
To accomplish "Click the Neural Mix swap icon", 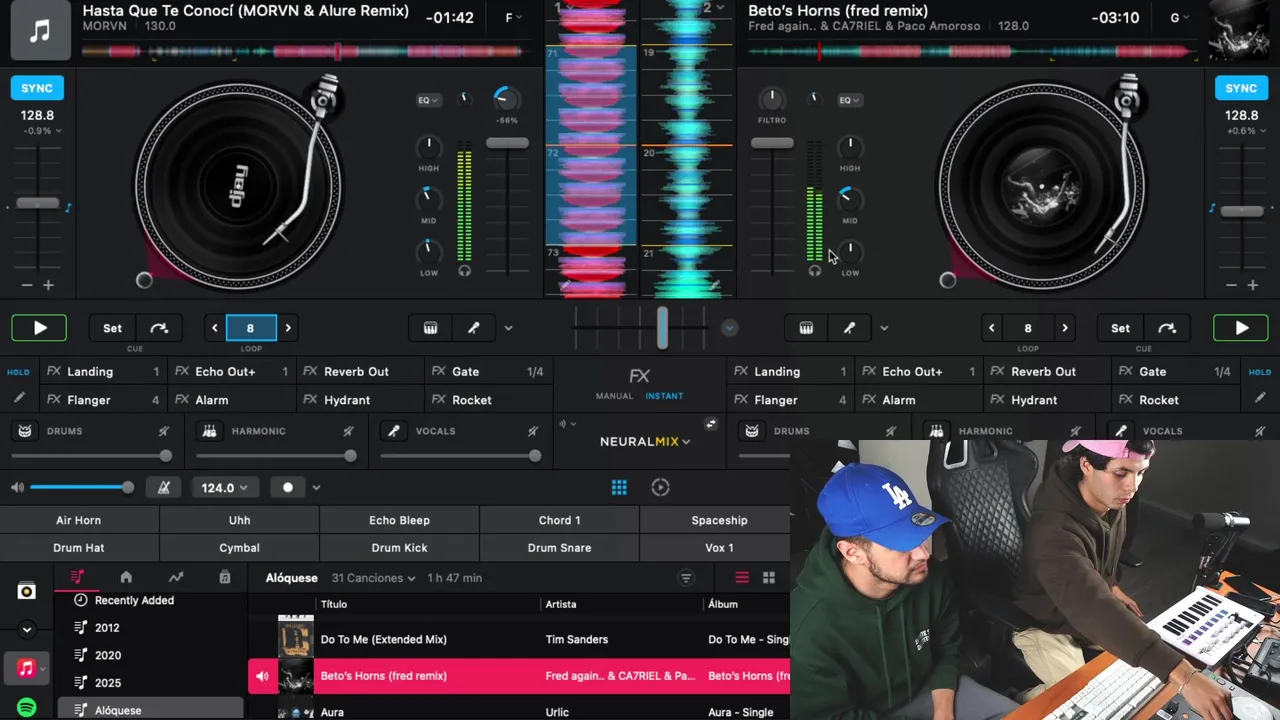I will point(711,424).
